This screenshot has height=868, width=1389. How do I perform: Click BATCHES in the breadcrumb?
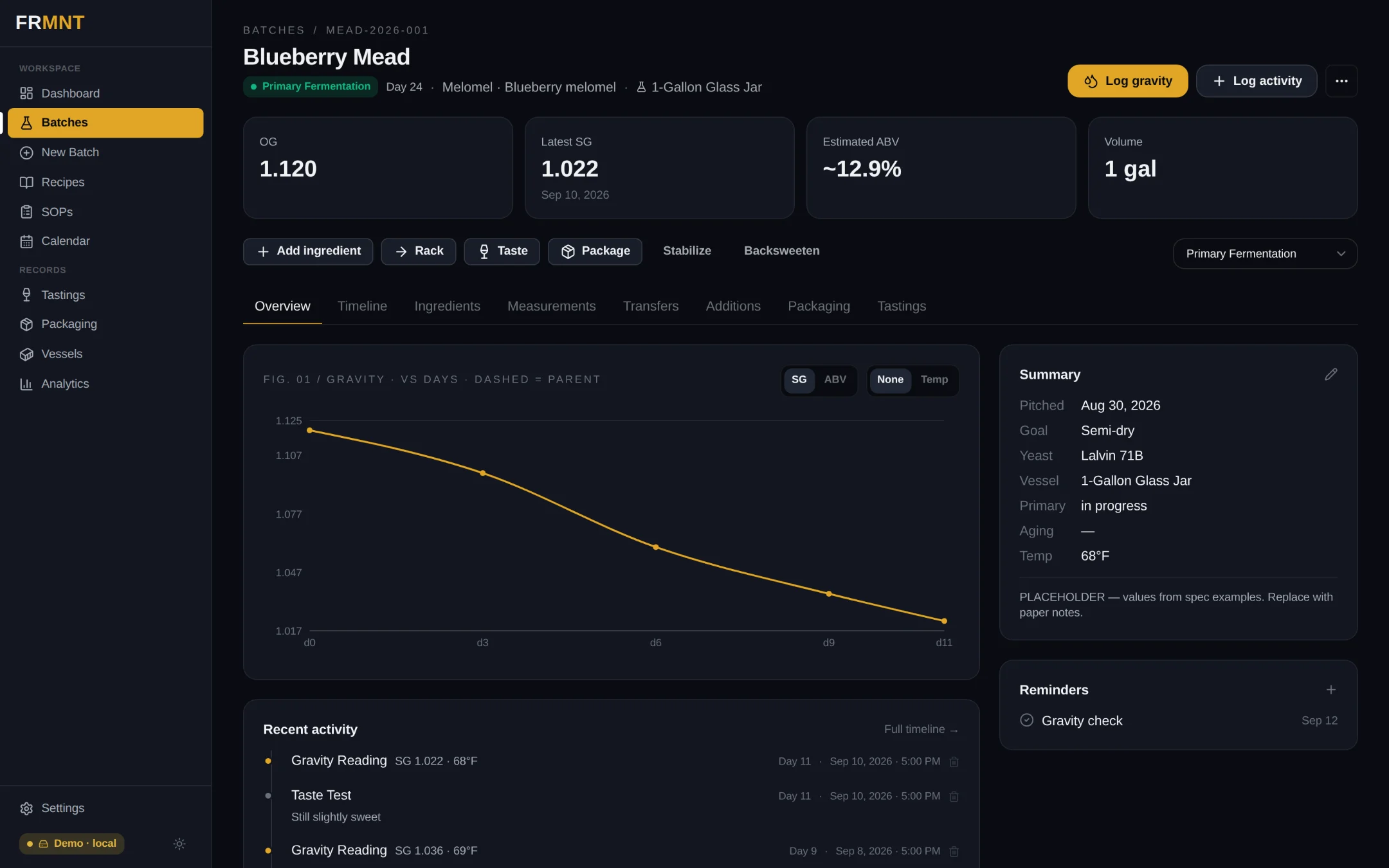pos(274,30)
